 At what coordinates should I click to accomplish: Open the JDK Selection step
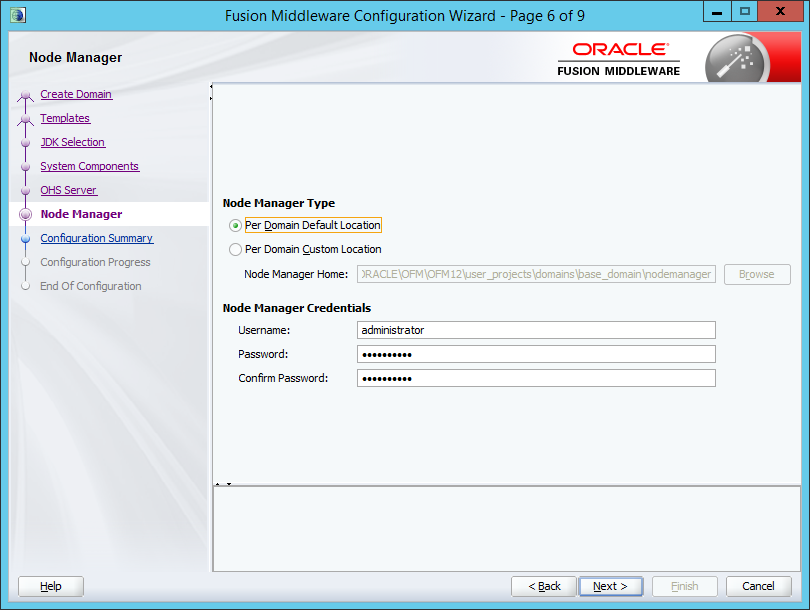72,142
